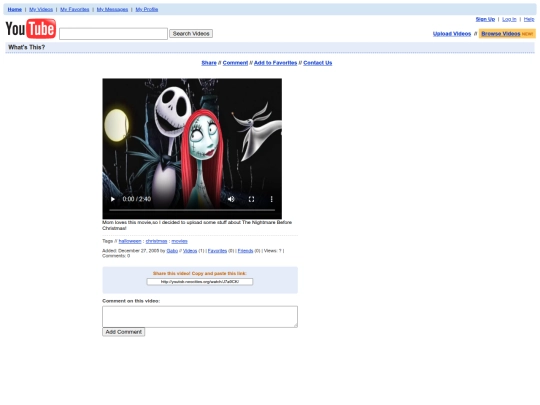
Task: Click the Sign Up link
Action: click(485, 19)
